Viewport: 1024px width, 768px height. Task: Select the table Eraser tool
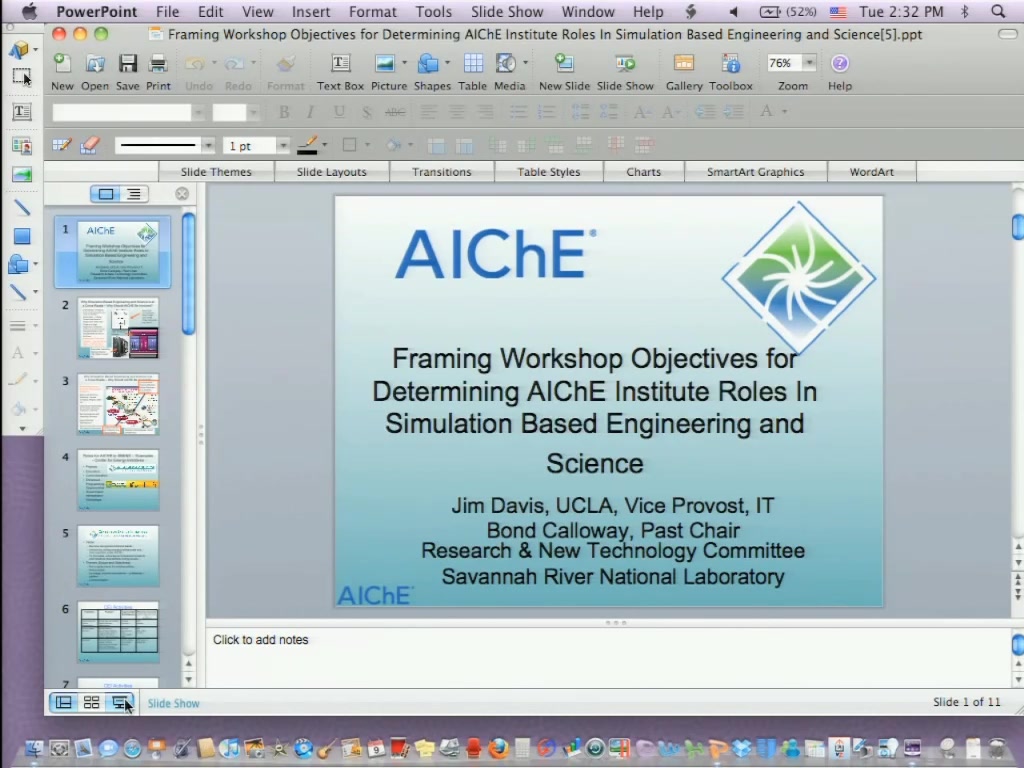tap(90, 145)
